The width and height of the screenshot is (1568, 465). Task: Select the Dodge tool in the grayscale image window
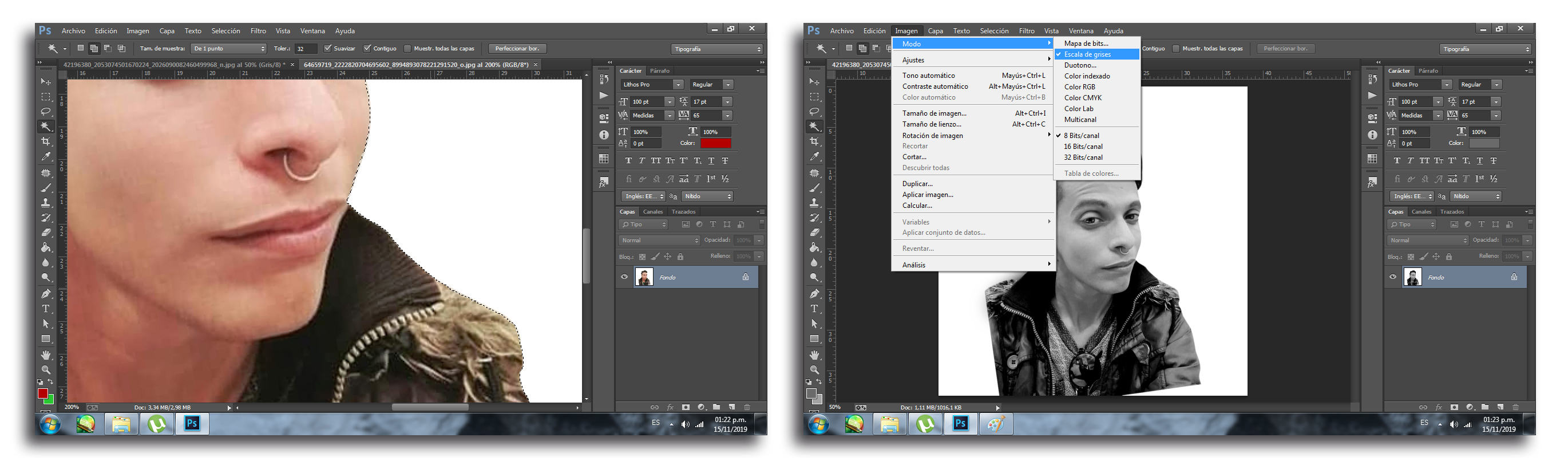click(x=814, y=278)
